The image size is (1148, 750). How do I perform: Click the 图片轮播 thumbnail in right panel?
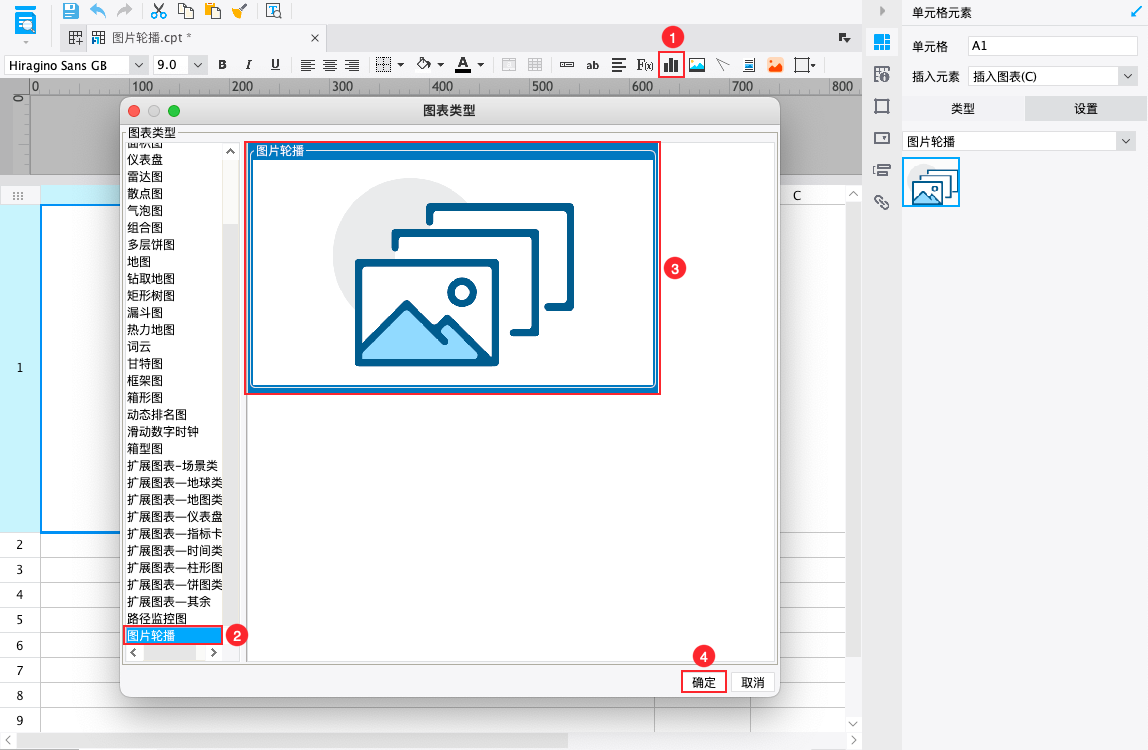[x=931, y=182]
